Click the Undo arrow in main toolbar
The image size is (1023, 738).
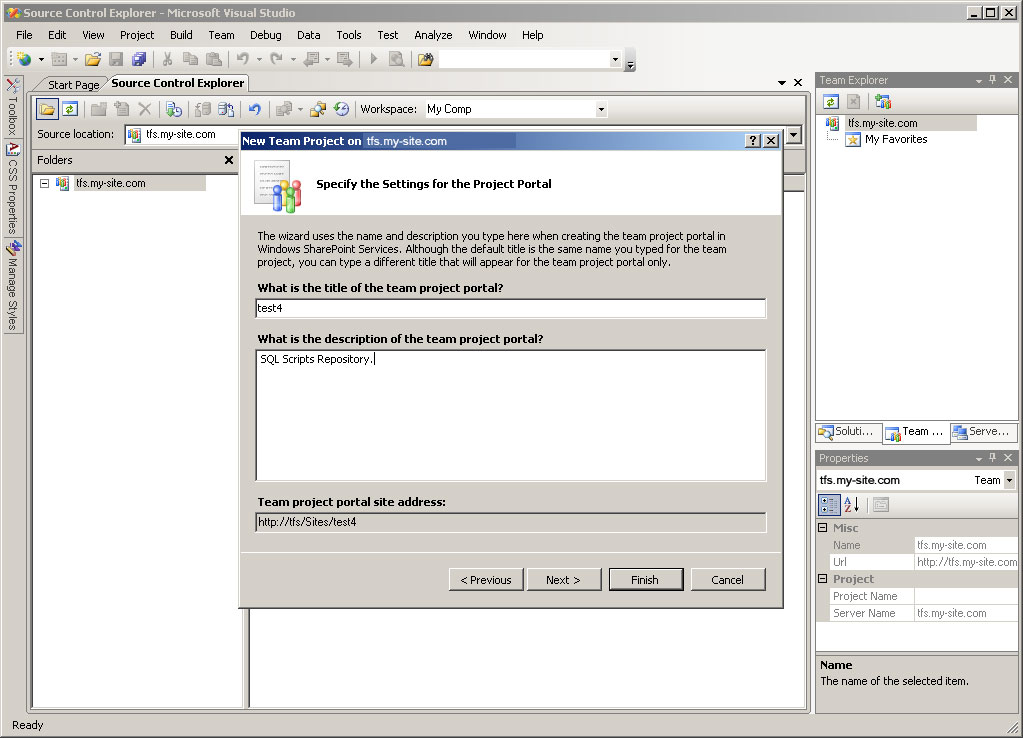click(x=243, y=59)
